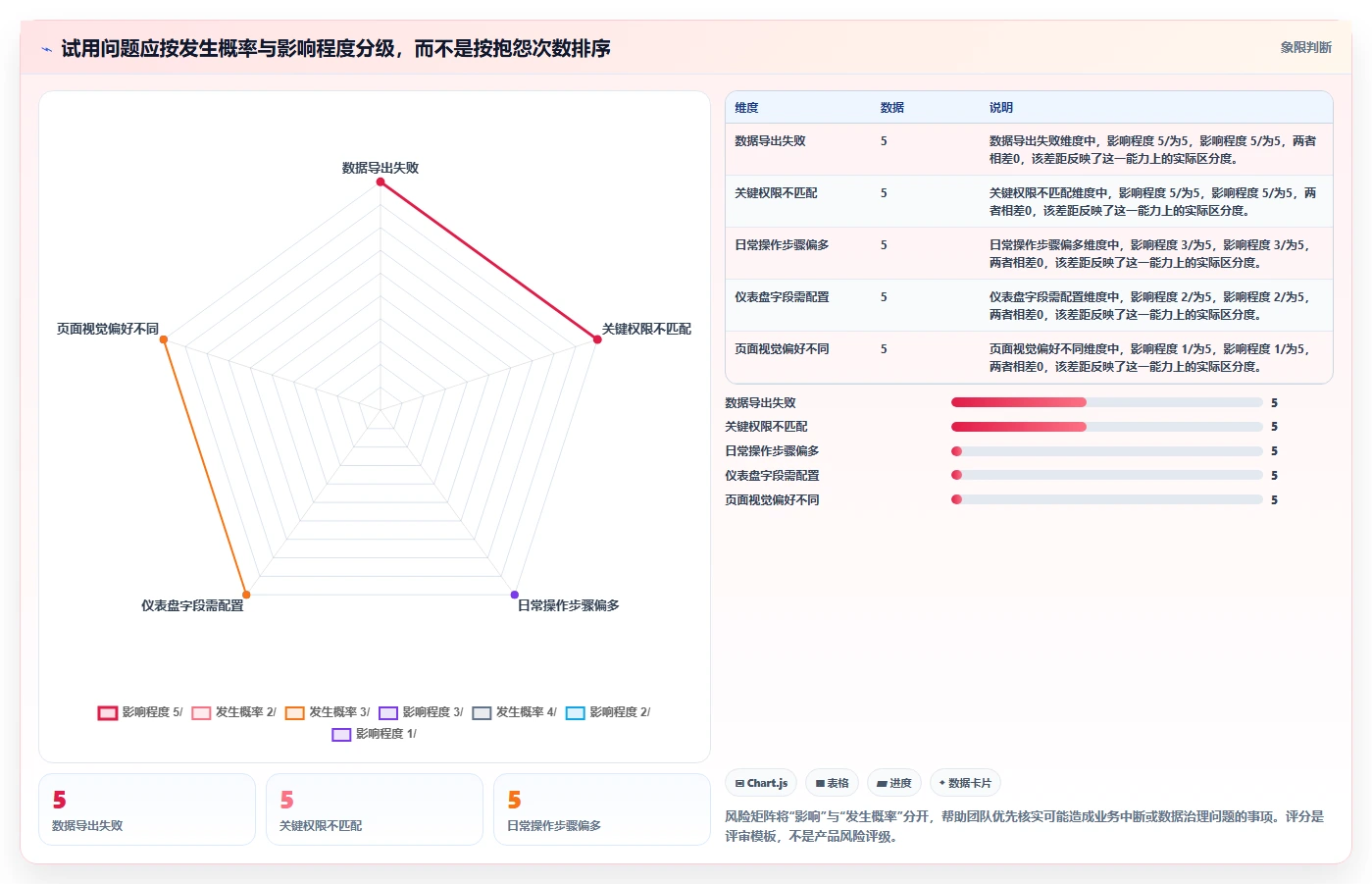Click the description text of the 关键权限不匹配 table row

pos(1152,202)
